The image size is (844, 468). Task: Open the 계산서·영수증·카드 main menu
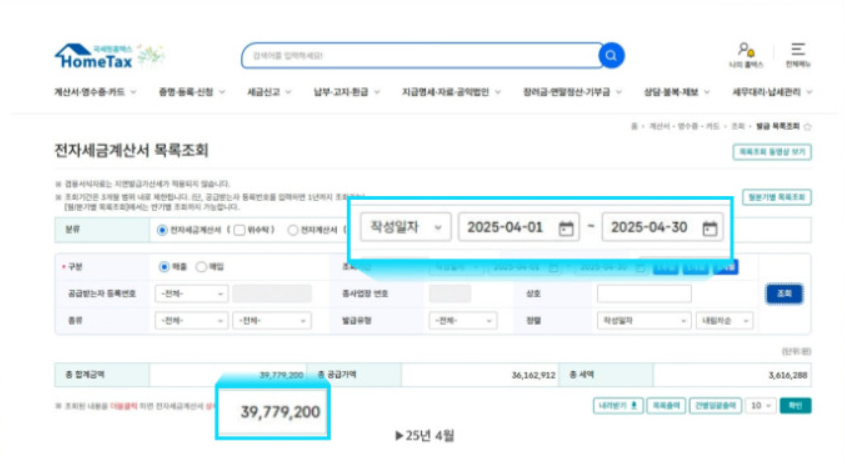(95, 92)
